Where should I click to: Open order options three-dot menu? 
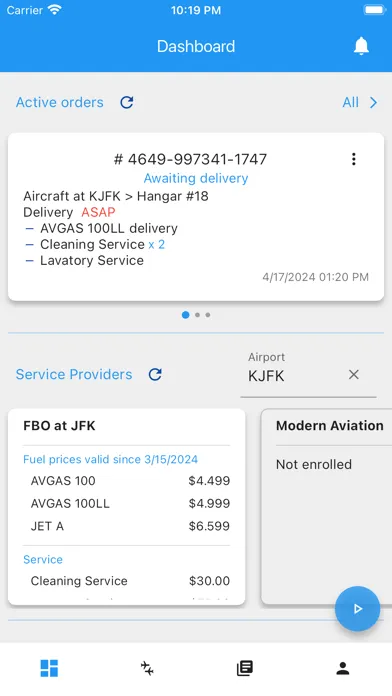click(x=353, y=159)
